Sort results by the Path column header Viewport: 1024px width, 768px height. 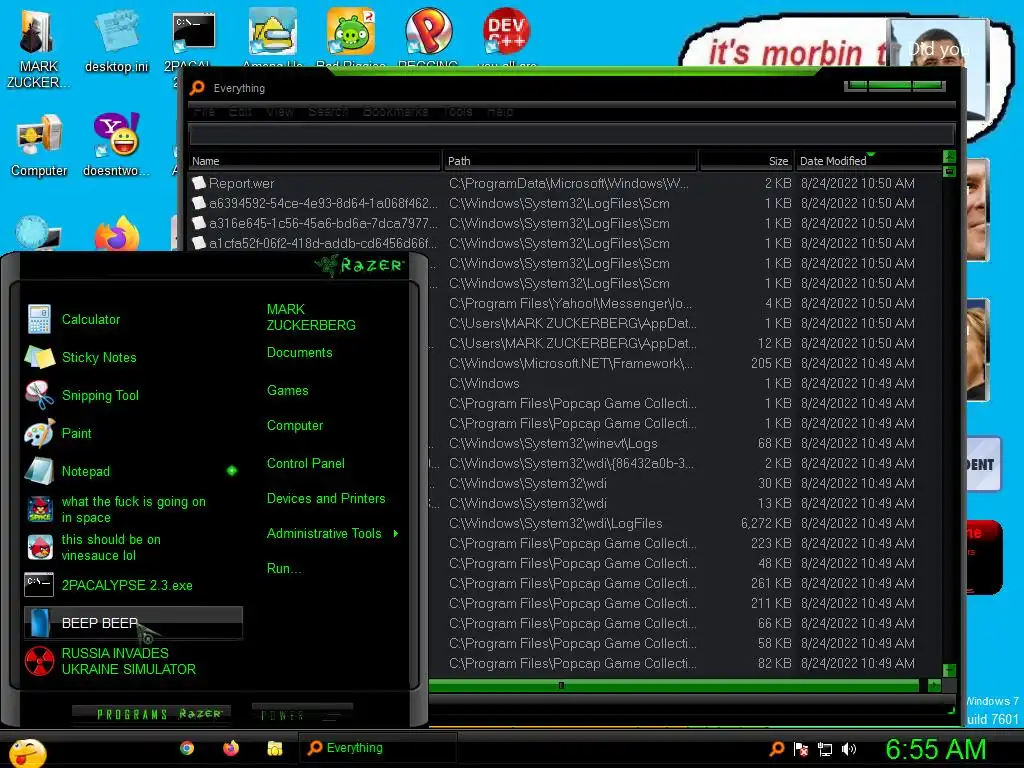[x=569, y=161]
